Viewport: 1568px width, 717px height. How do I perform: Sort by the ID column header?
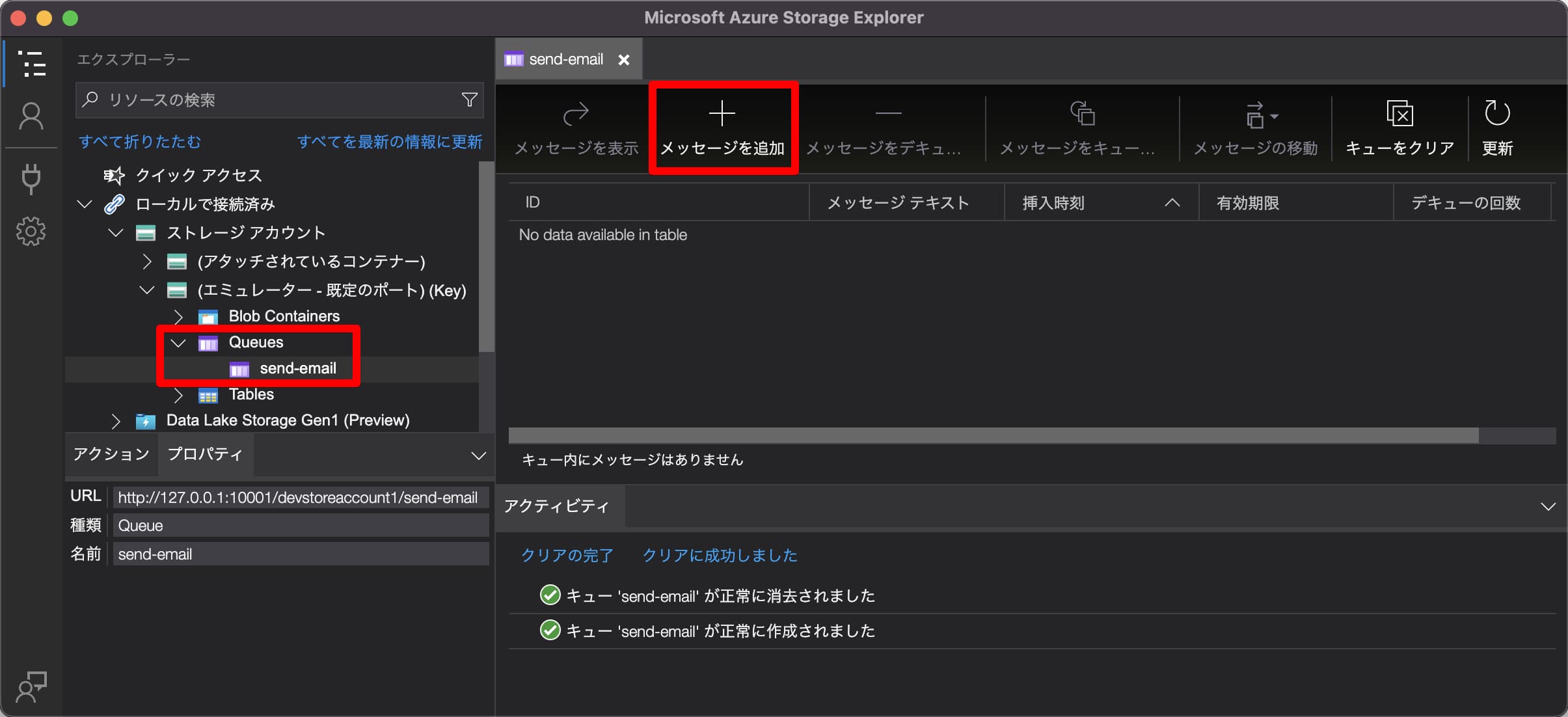coord(658,202)
